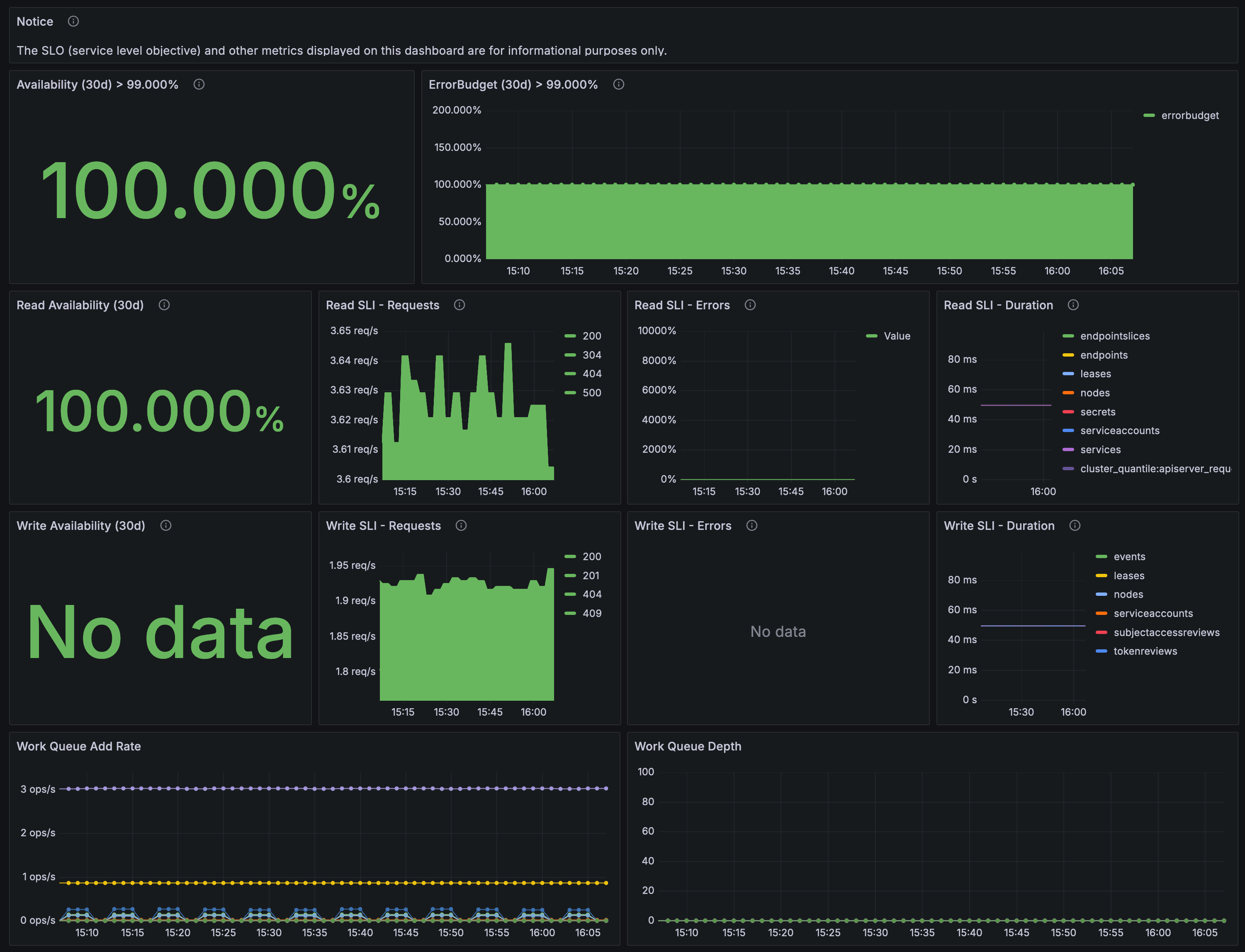Click the Read SLI - Errors info icon
Viewport: 1245px width, 952px height.
click(x=750, y=305)
